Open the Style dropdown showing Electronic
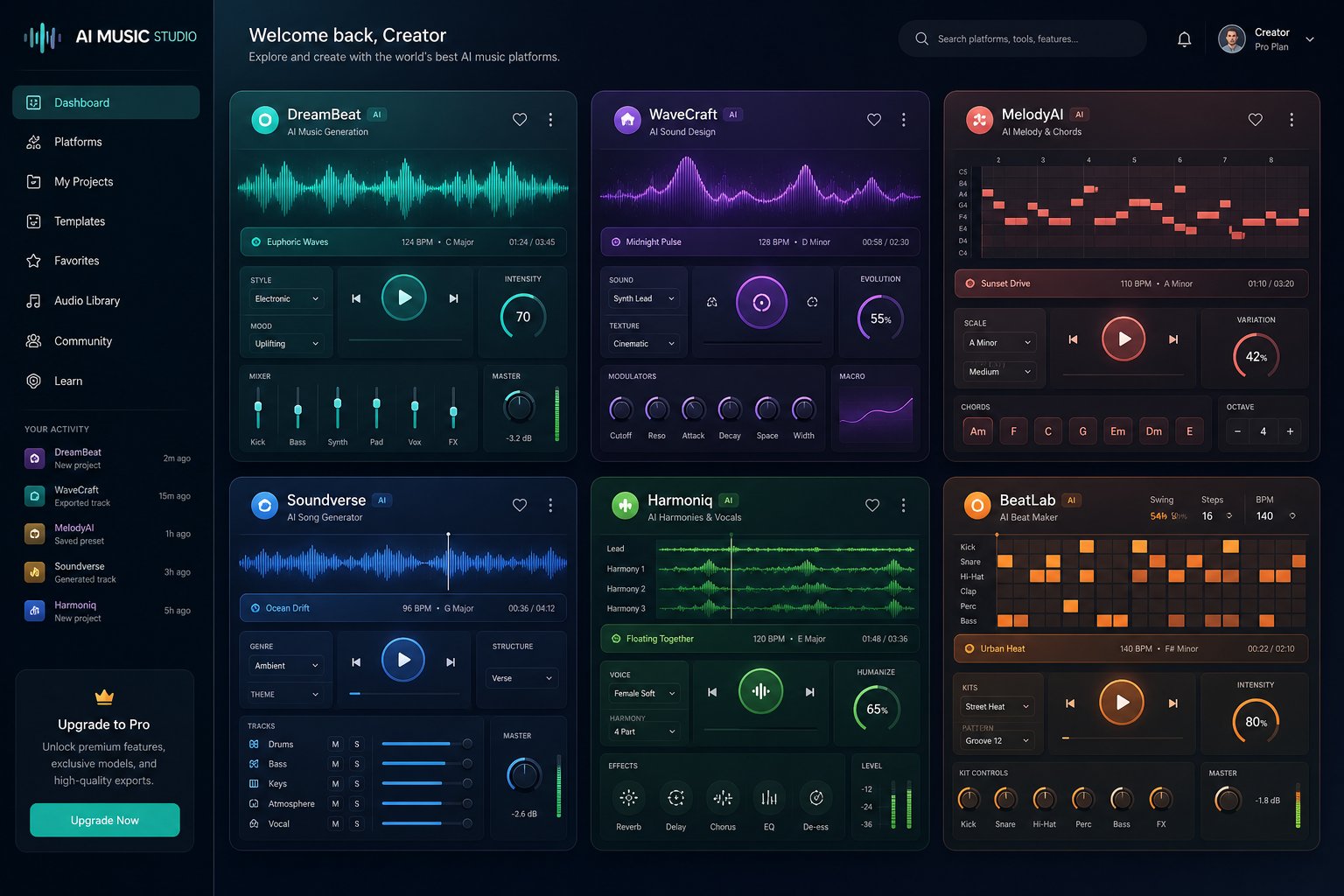 [286, 299]
